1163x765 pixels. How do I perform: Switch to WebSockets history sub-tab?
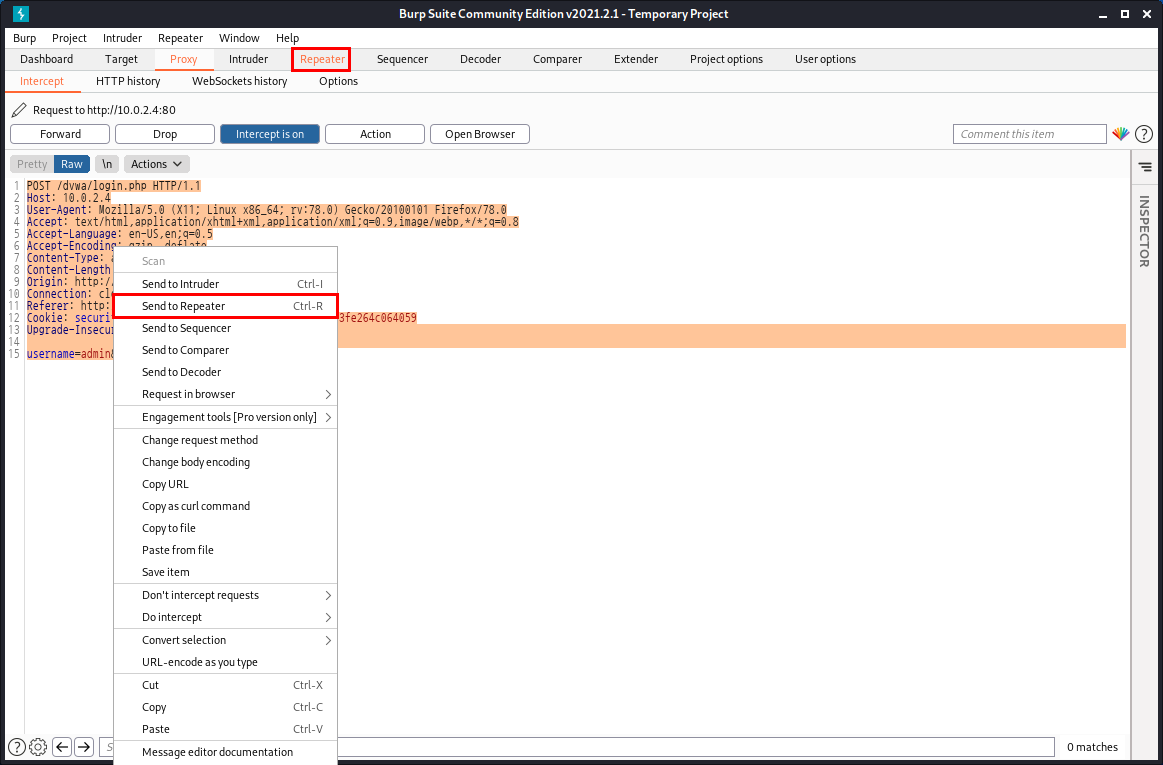[240, 82]
